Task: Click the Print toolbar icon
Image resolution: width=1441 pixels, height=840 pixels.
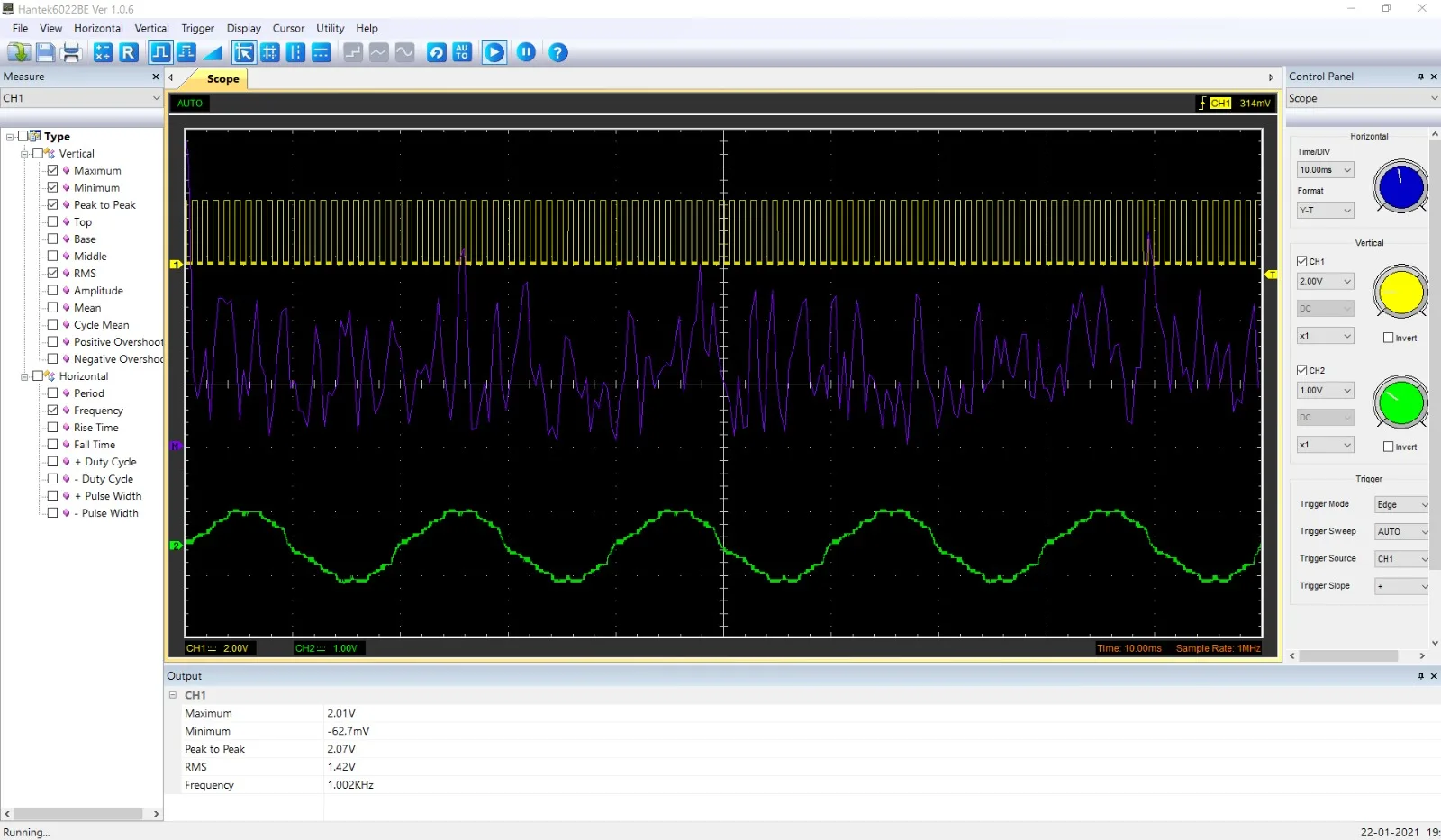Action: pyautogui.click(x=71, y=52)
